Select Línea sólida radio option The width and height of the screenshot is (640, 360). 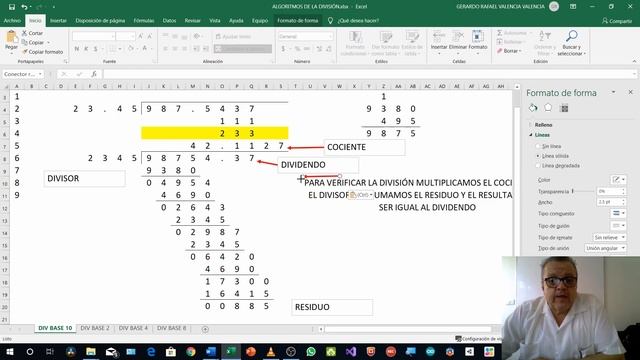point(538,156)
